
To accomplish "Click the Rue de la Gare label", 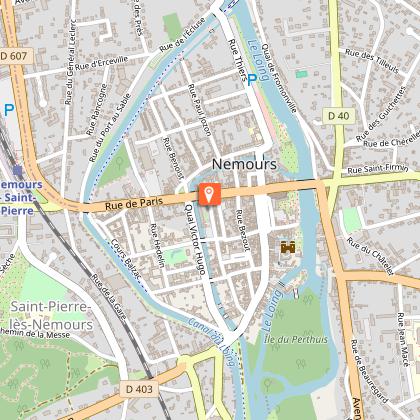I will point(109,297).
